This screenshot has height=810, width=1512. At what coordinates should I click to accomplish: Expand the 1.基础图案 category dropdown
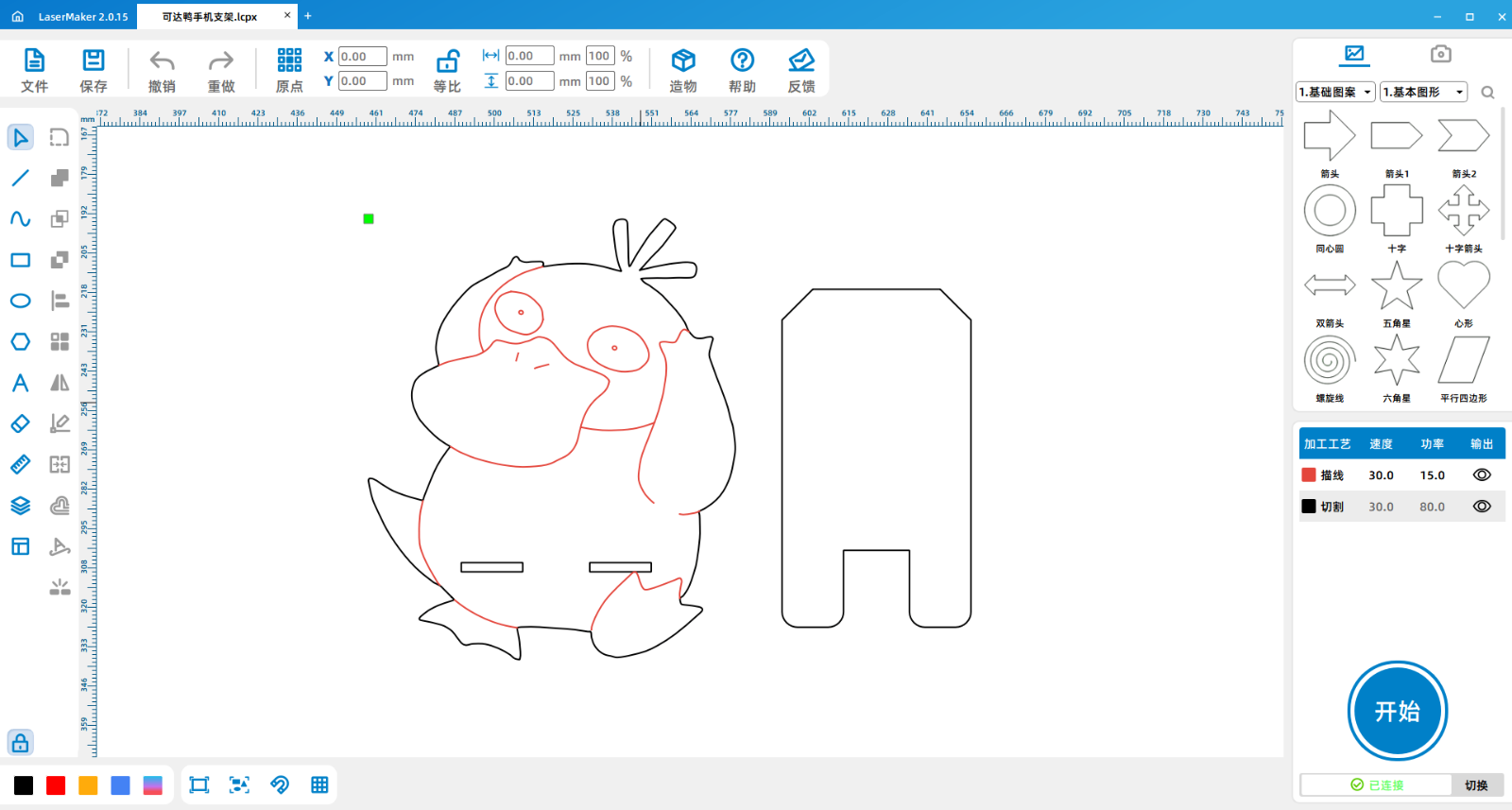[x=1335, y=92]
